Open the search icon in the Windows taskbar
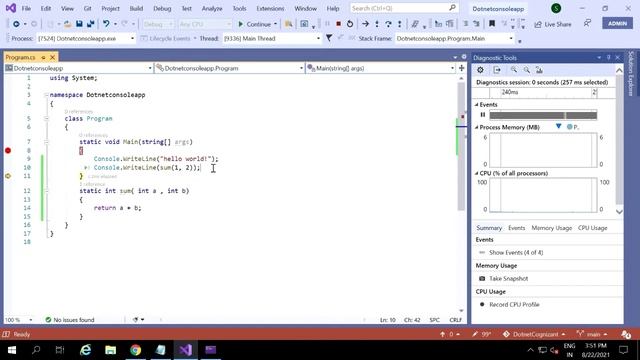 pos(36,350)
